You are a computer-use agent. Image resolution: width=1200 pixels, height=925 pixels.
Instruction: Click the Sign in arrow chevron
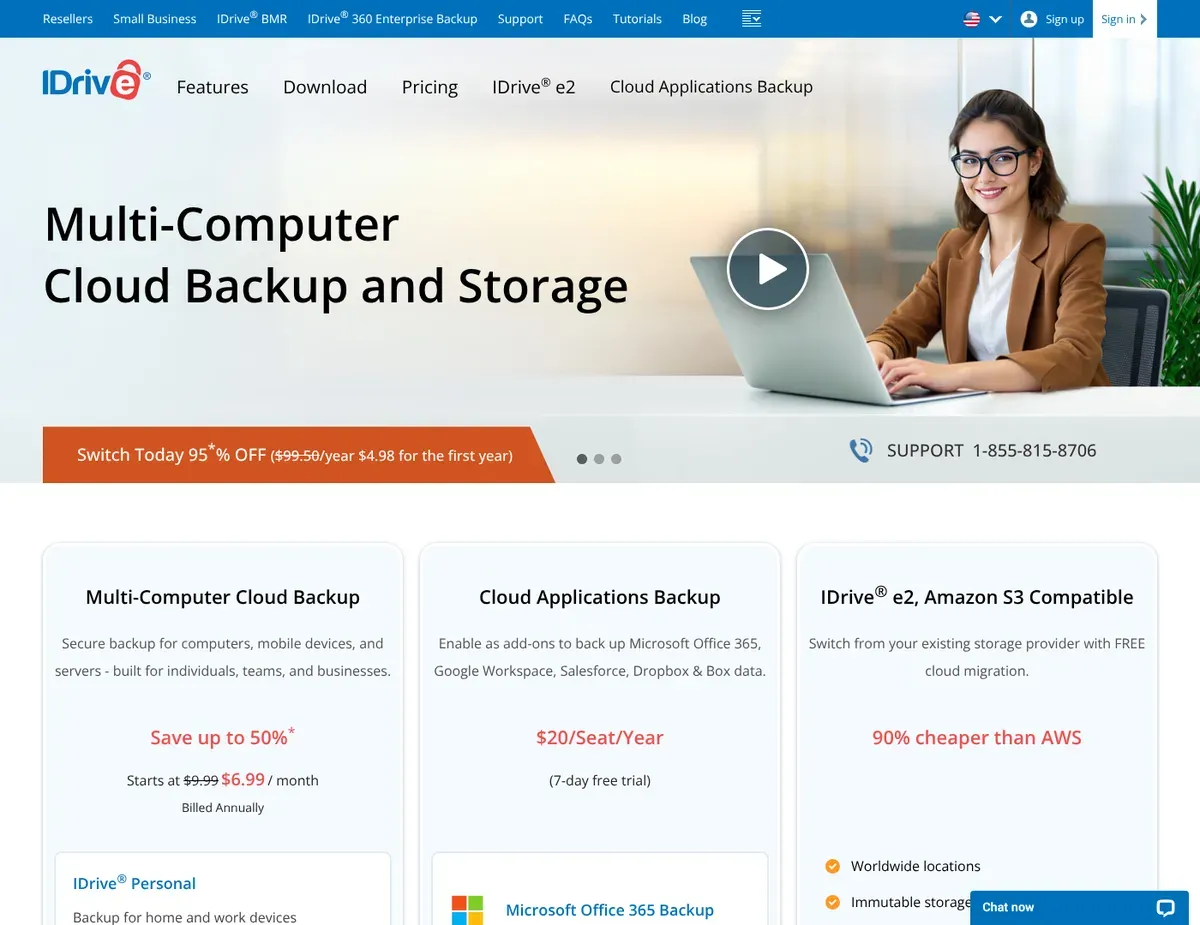coord(1143,19)
